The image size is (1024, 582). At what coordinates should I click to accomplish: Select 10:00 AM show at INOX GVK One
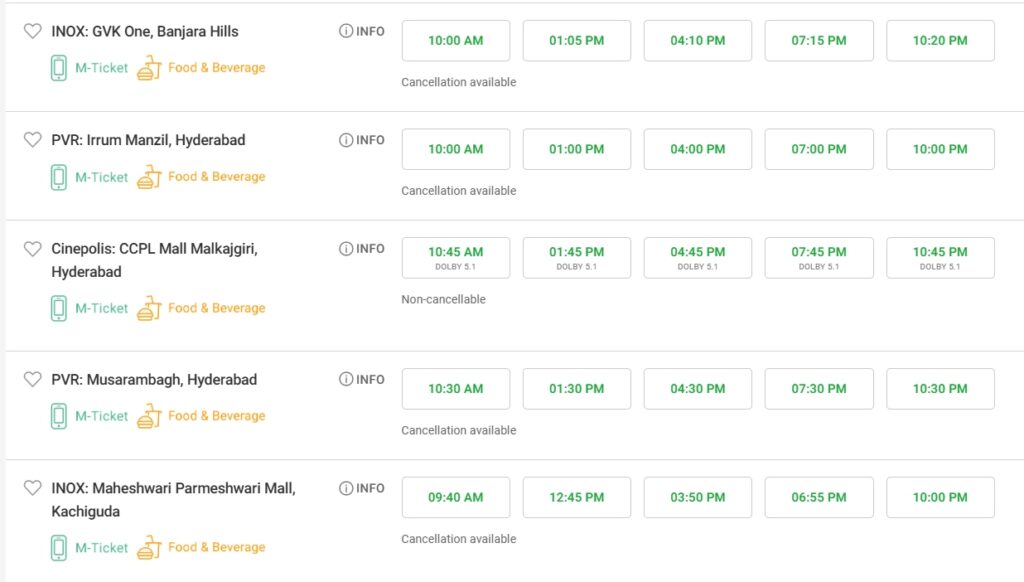click(455, 41)
